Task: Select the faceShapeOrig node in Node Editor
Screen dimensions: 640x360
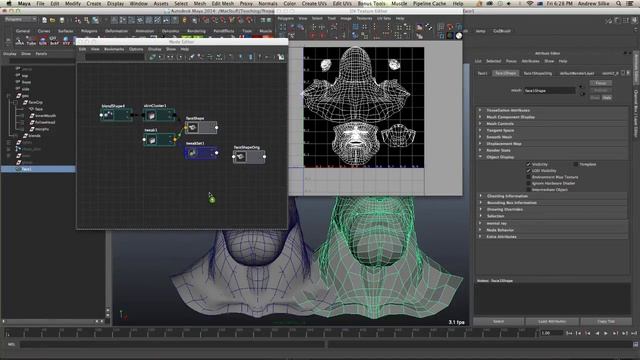Action: (249, 157)
